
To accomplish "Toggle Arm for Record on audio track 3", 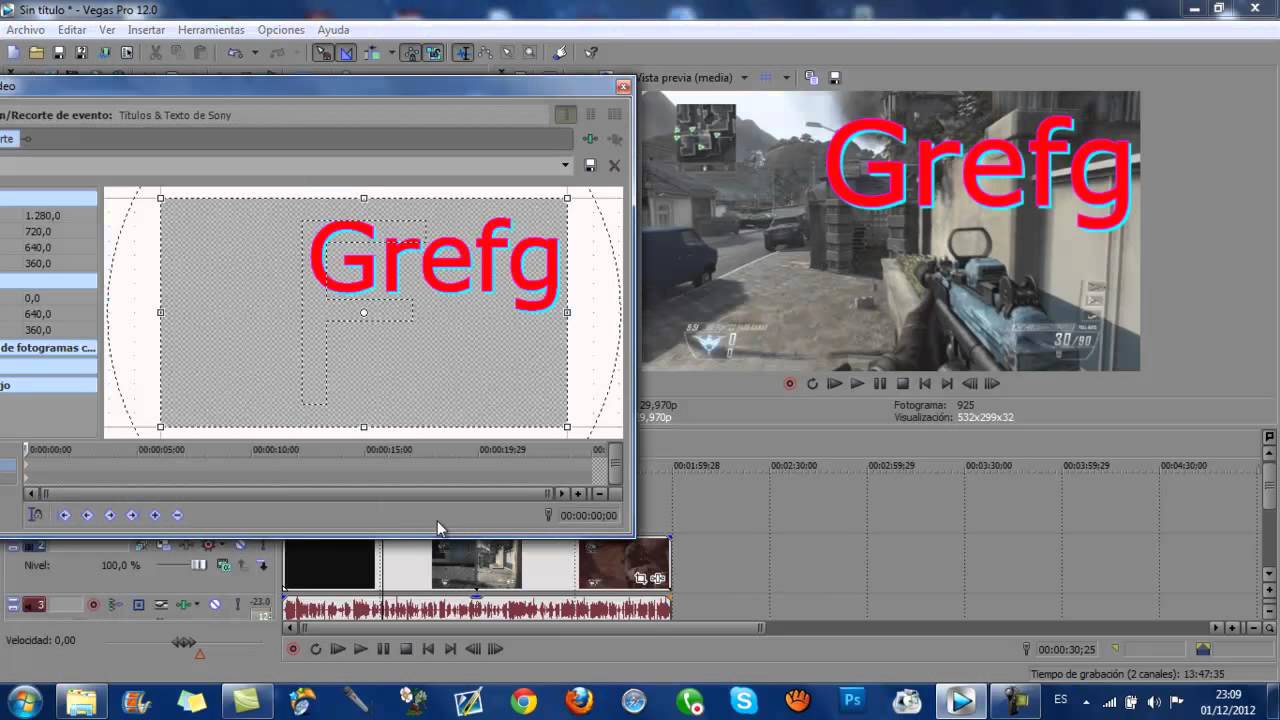I will 93,605.
